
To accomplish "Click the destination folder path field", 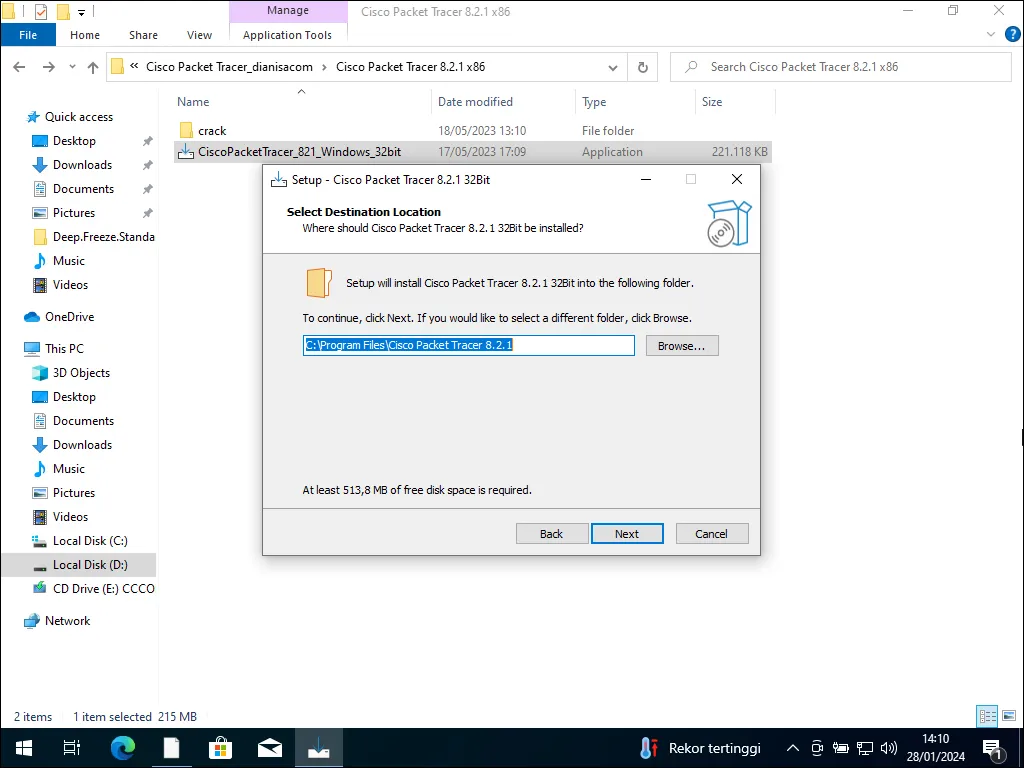I will 468,346.
